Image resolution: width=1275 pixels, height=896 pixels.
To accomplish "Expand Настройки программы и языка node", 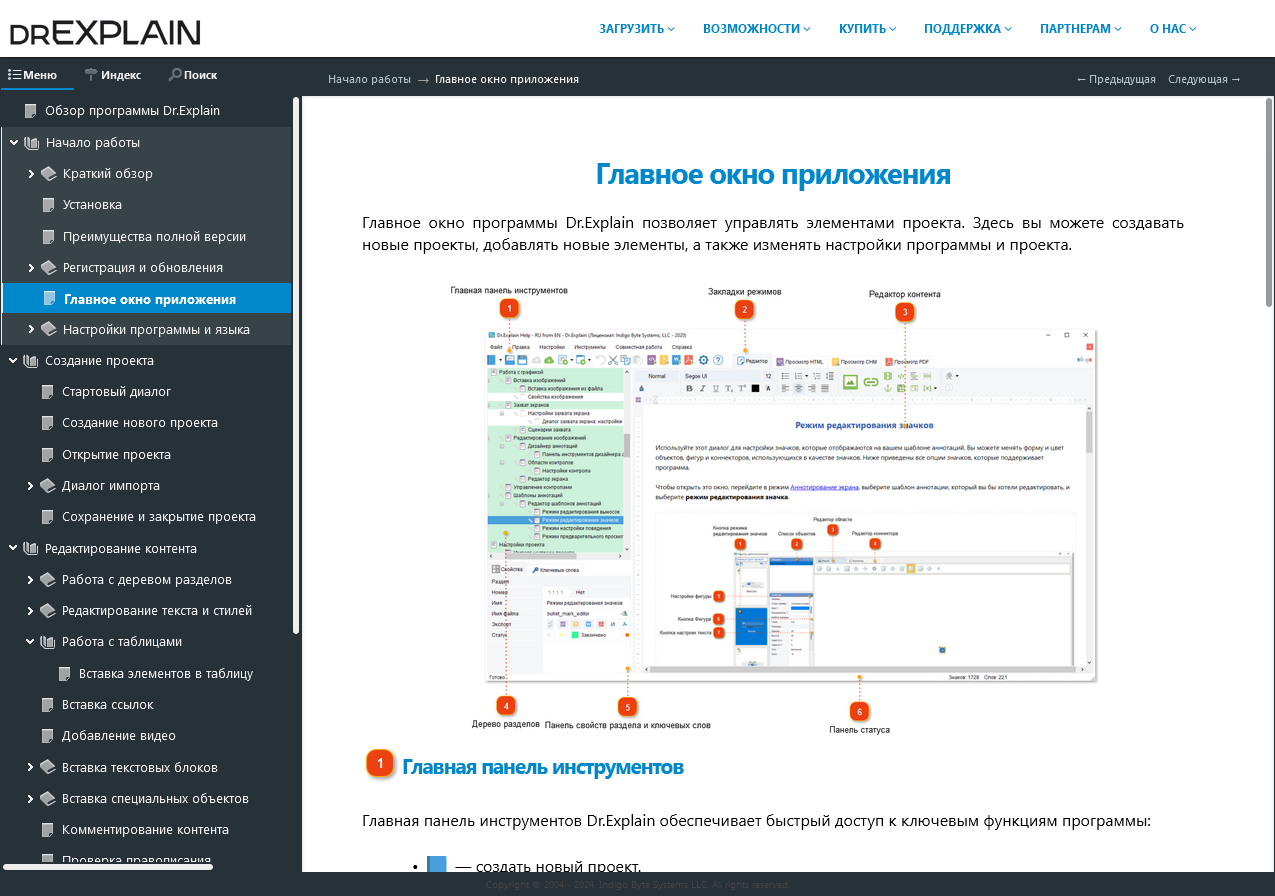I will [31, 329].
